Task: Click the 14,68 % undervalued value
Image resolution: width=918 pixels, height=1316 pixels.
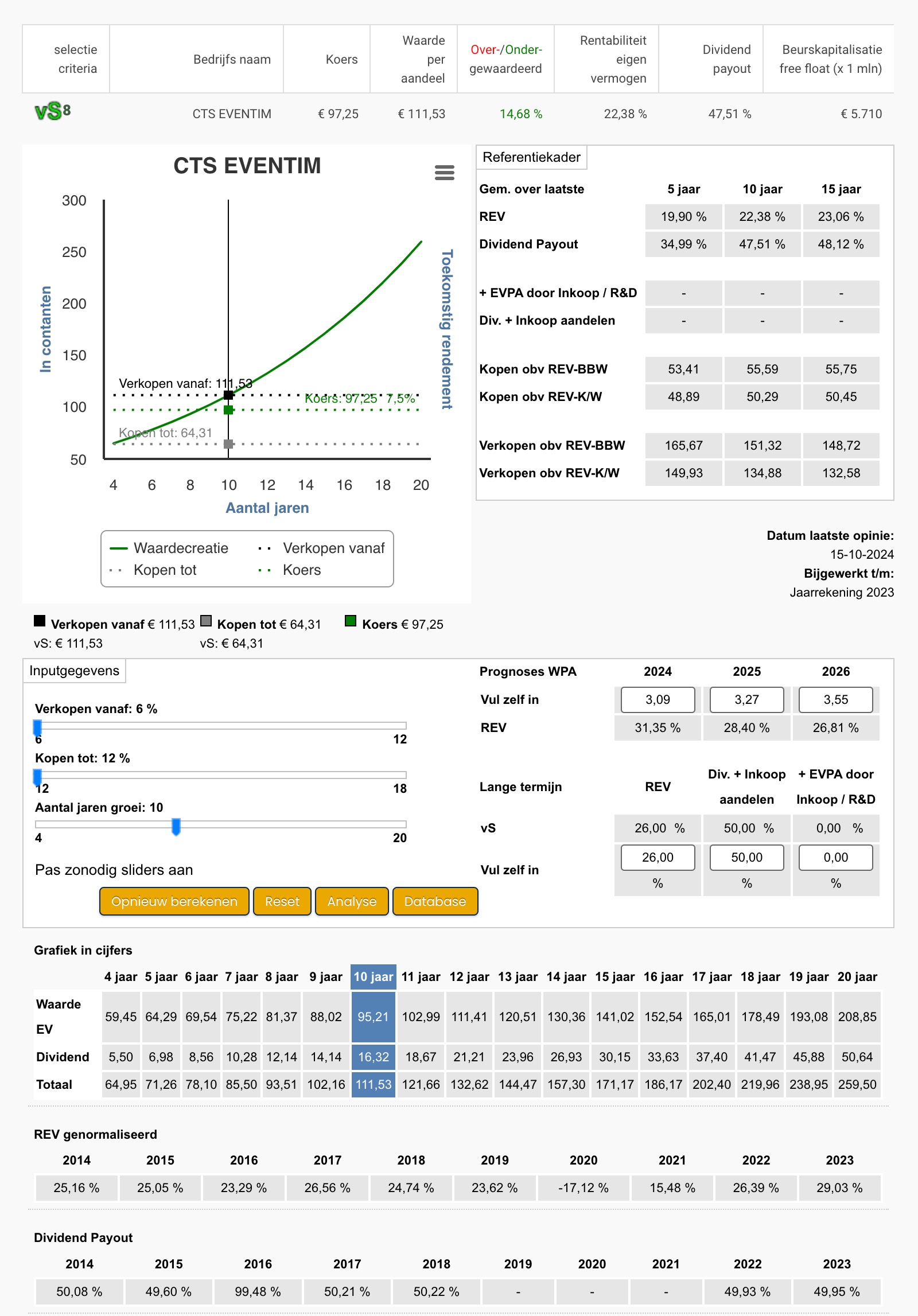Action: [x=521, y=114]
